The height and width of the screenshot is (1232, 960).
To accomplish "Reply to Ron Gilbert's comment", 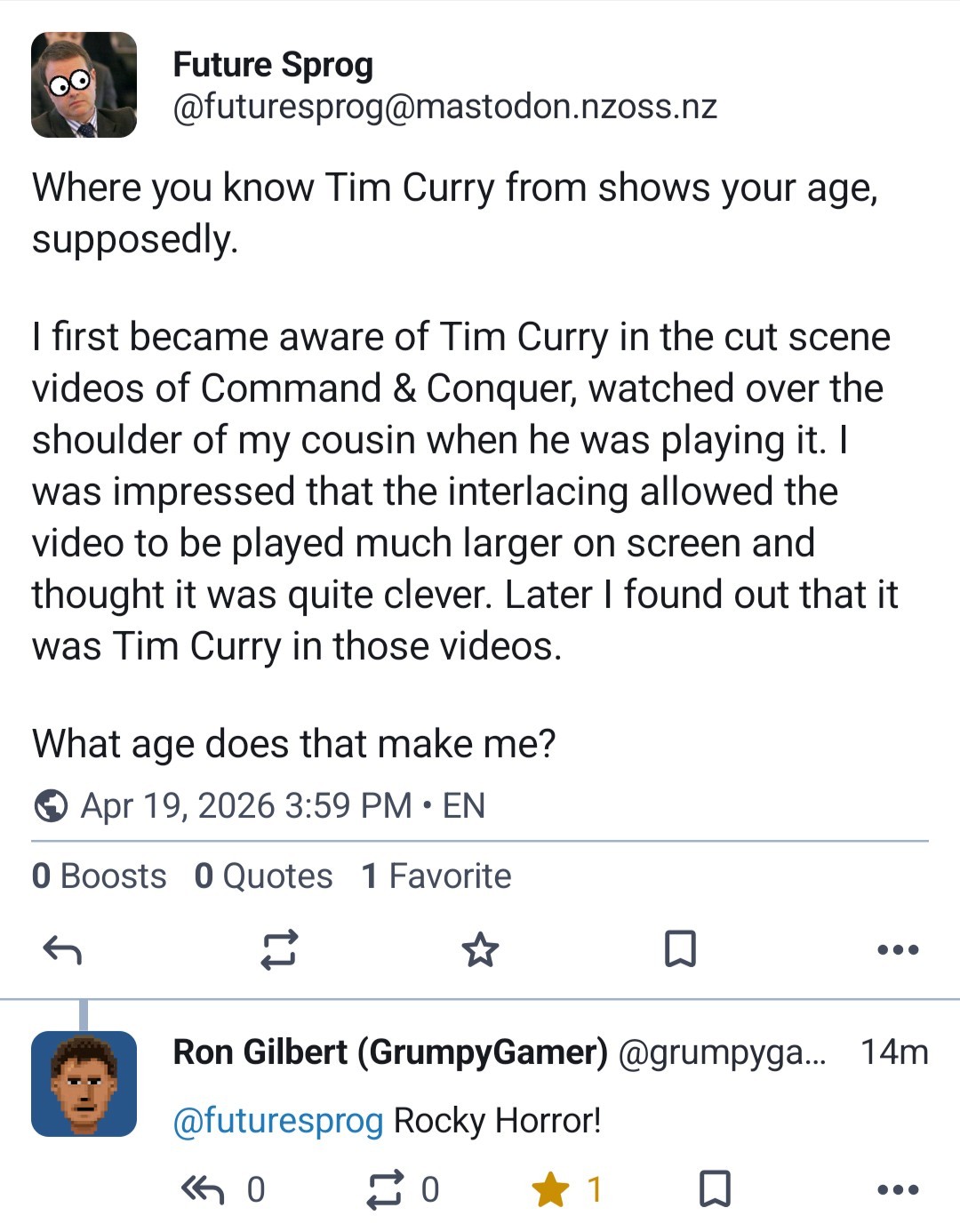I will tap(202, 1189).
